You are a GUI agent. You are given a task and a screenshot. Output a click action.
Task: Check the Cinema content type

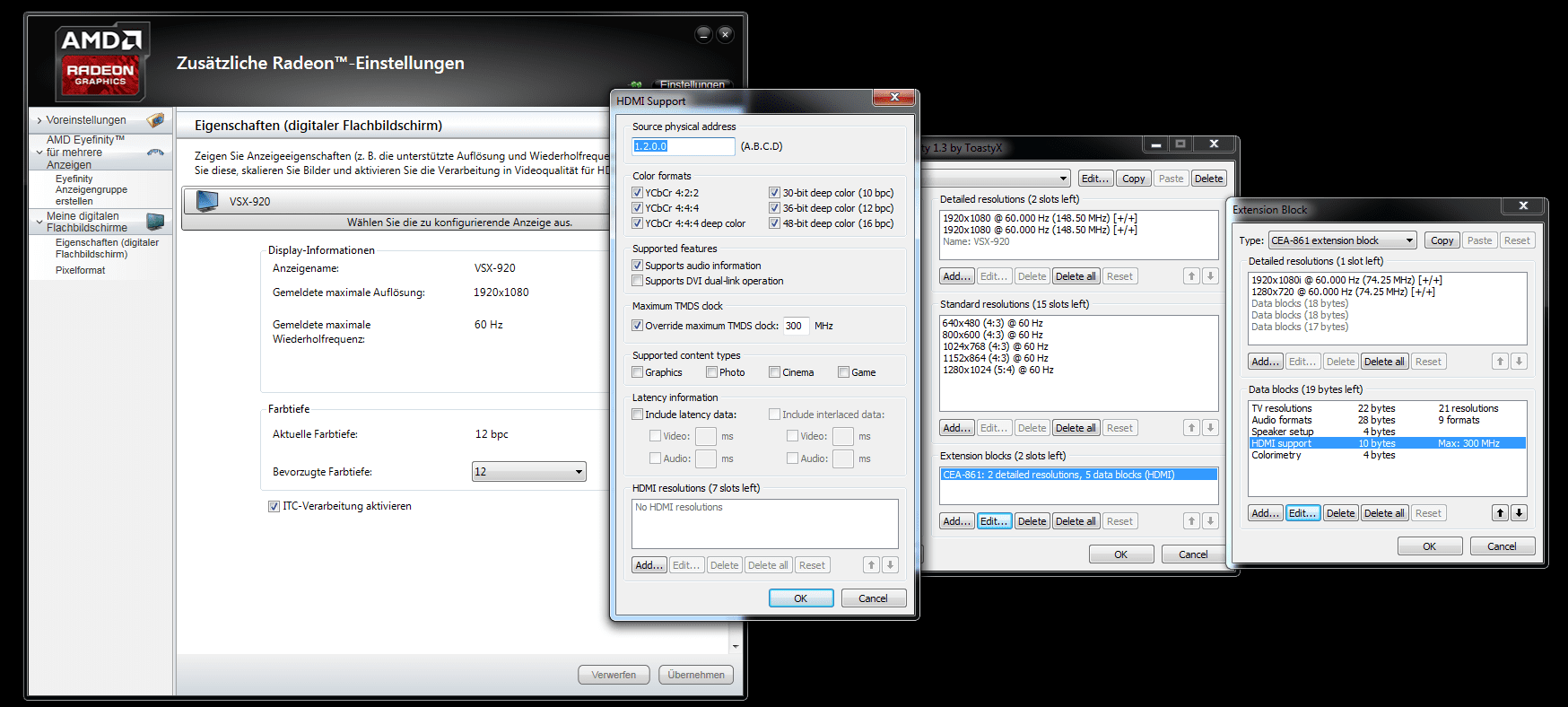774,372
